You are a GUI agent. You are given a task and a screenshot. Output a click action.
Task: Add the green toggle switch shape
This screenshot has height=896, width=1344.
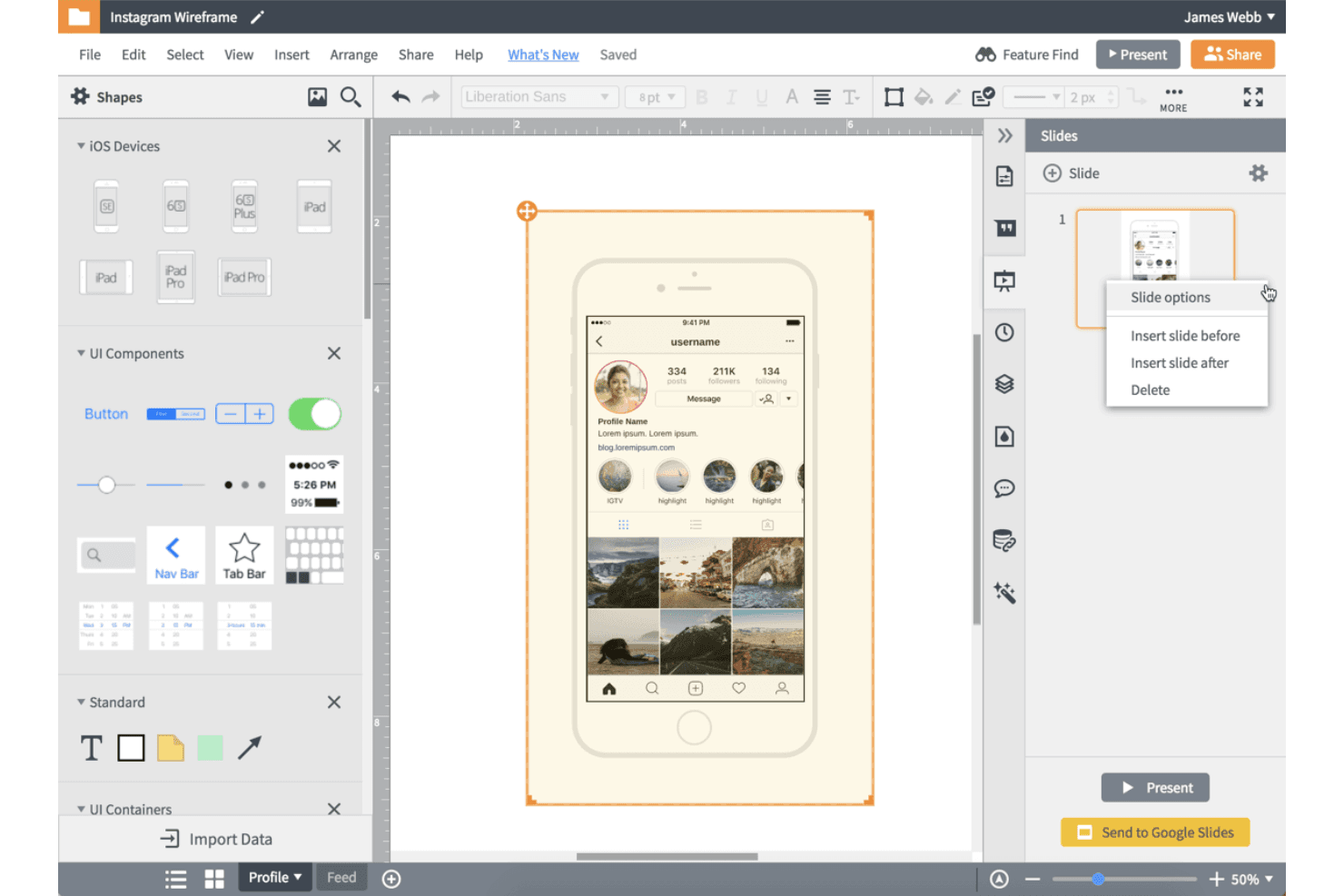(314, 414)
